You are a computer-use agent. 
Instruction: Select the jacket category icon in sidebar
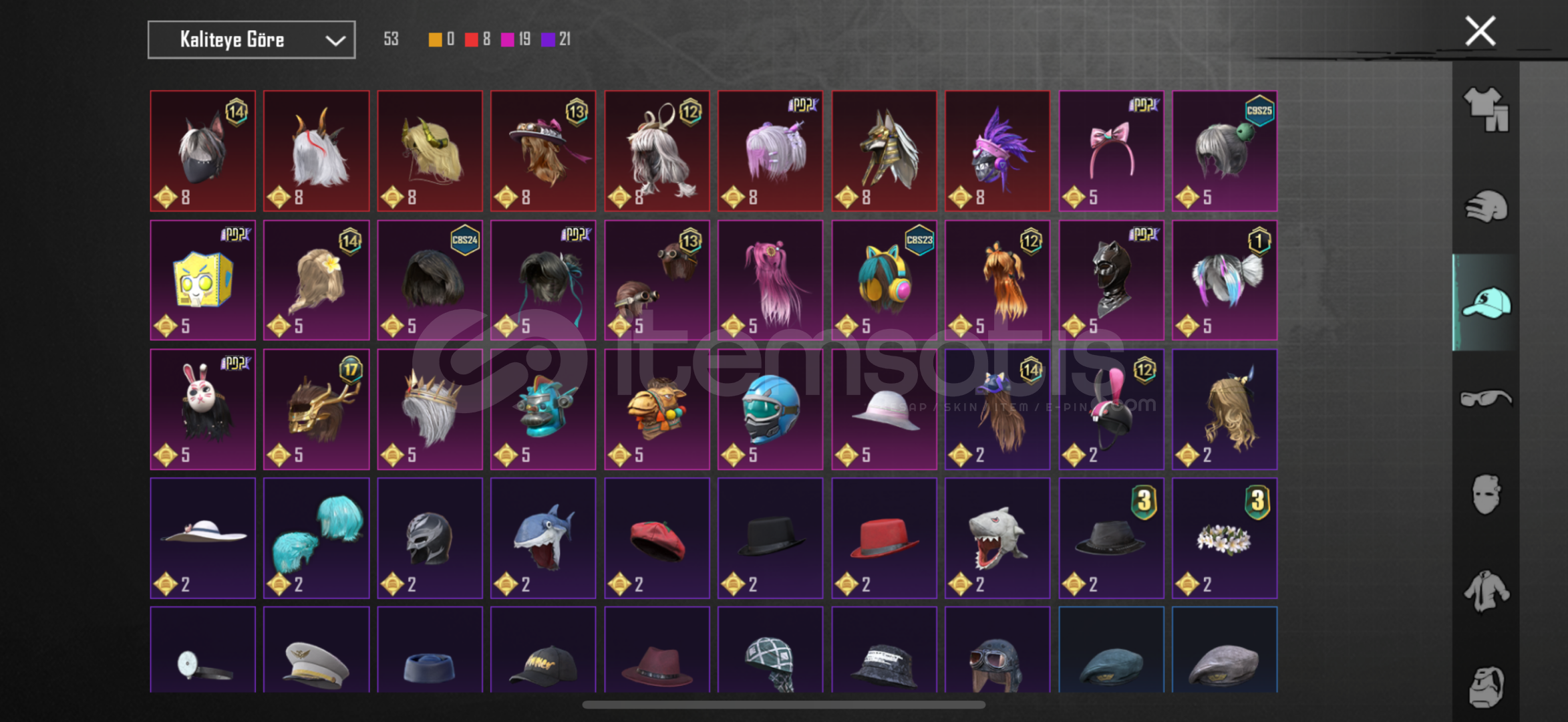point(1486,591)
